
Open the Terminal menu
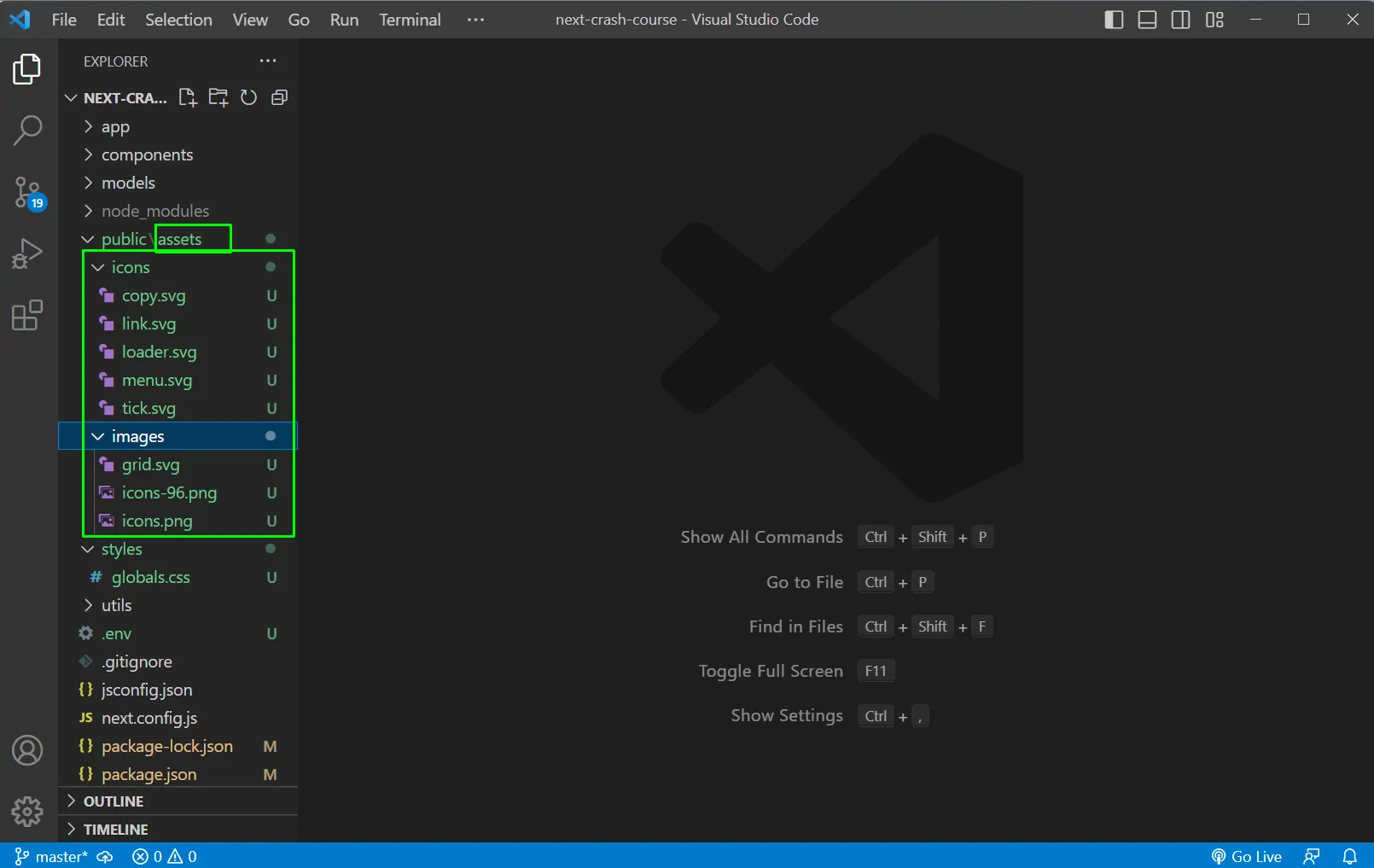click(410, 20)
